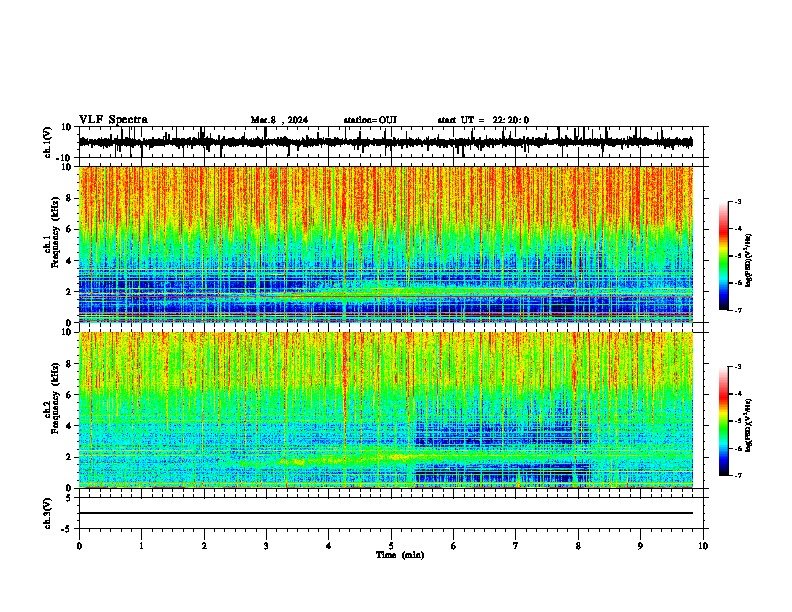The height and width of the screenshot is (612, 792).
Task: Click time axis tick label "4"
Action: point(329,546)
